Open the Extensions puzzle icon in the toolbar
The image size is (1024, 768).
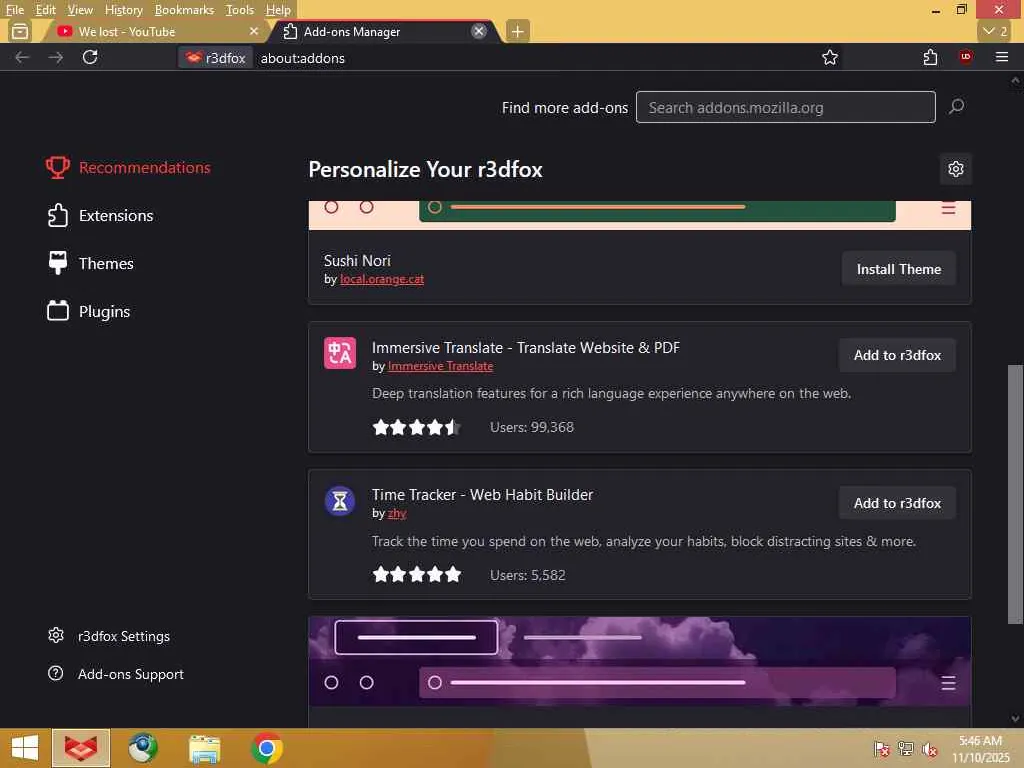tap(931, 57)
